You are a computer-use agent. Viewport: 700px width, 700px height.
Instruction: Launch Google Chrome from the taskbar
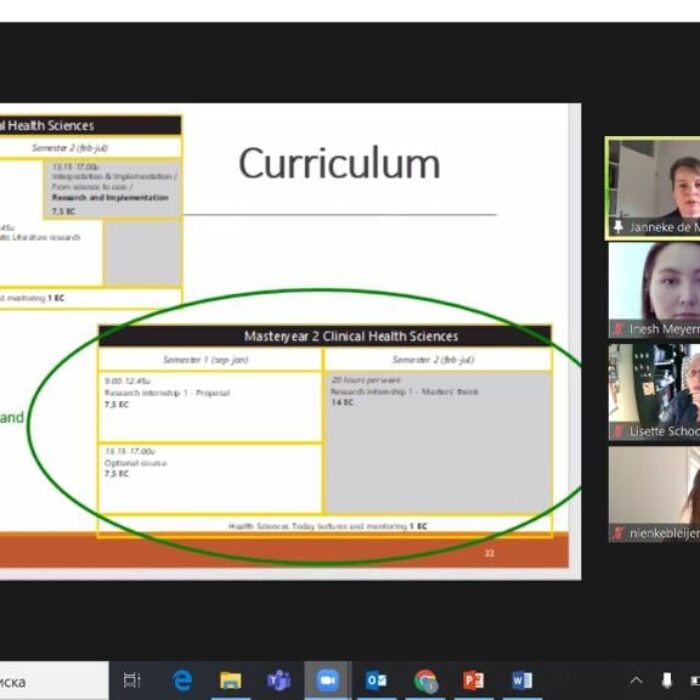tap(425, 681)
